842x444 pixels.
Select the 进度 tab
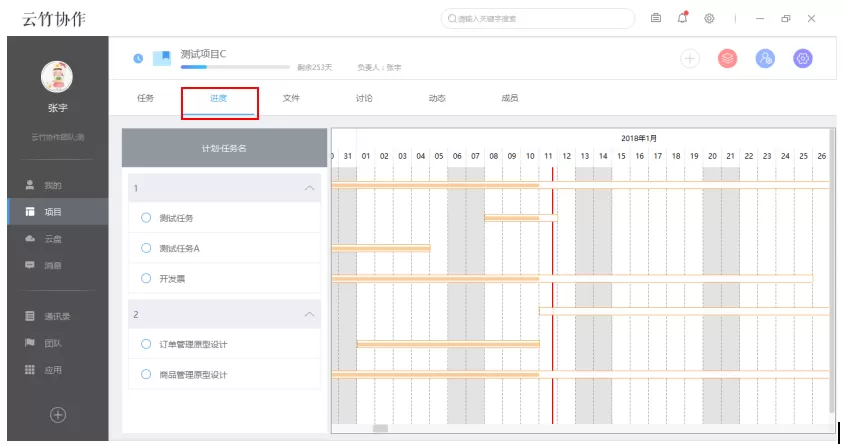[219, 98]
